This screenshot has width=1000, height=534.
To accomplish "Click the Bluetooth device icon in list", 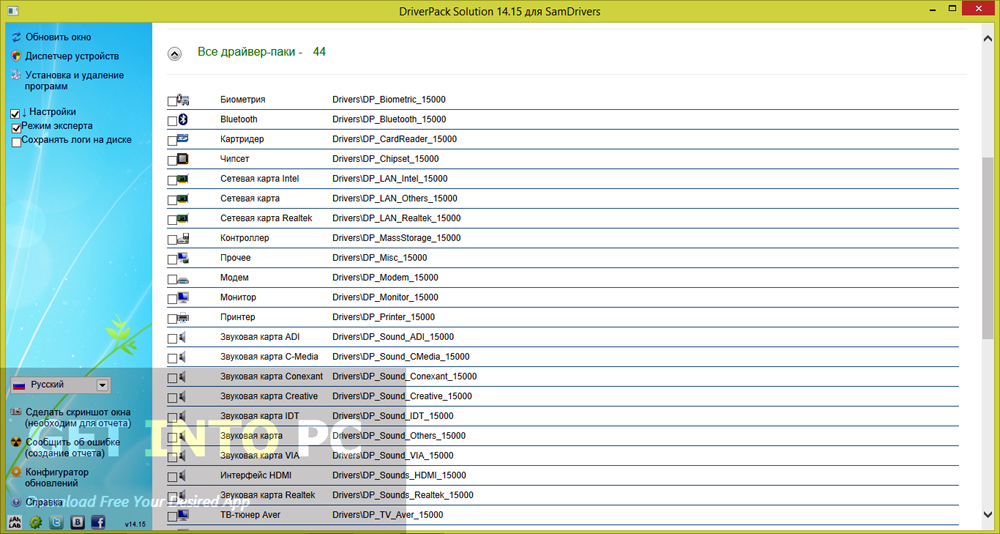I will (183, 119).
